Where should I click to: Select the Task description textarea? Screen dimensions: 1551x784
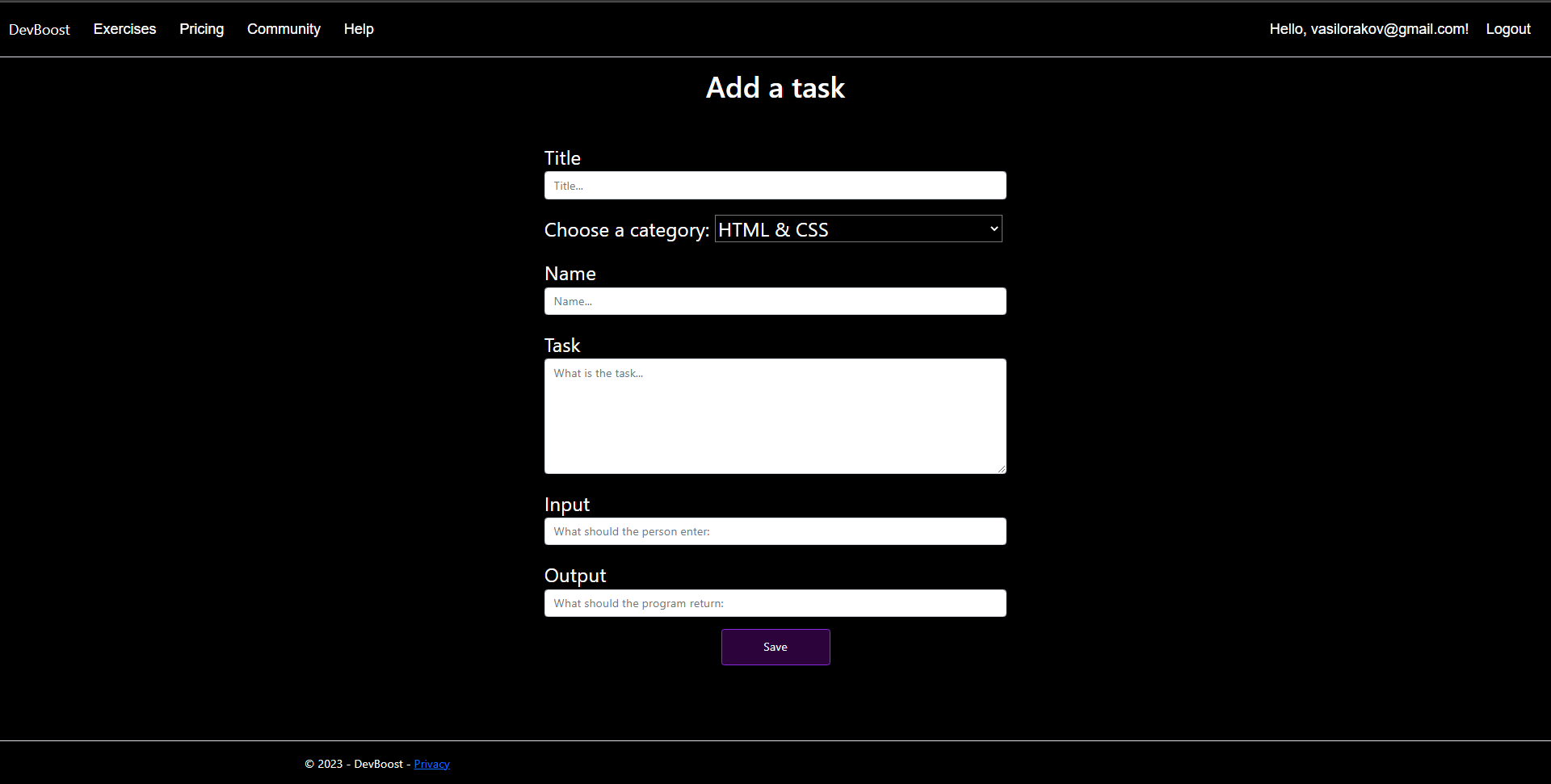click(x=775, y=416)
